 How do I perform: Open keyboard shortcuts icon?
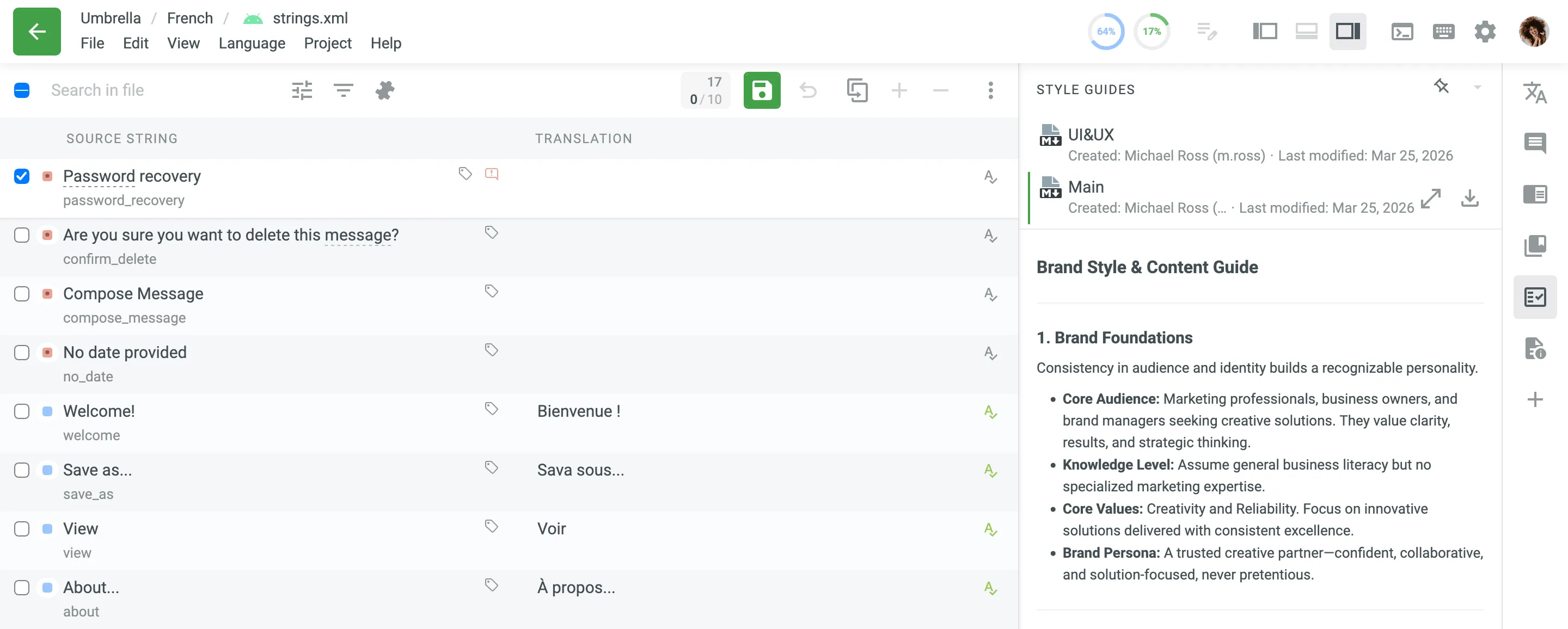[x=1443, y=31]
